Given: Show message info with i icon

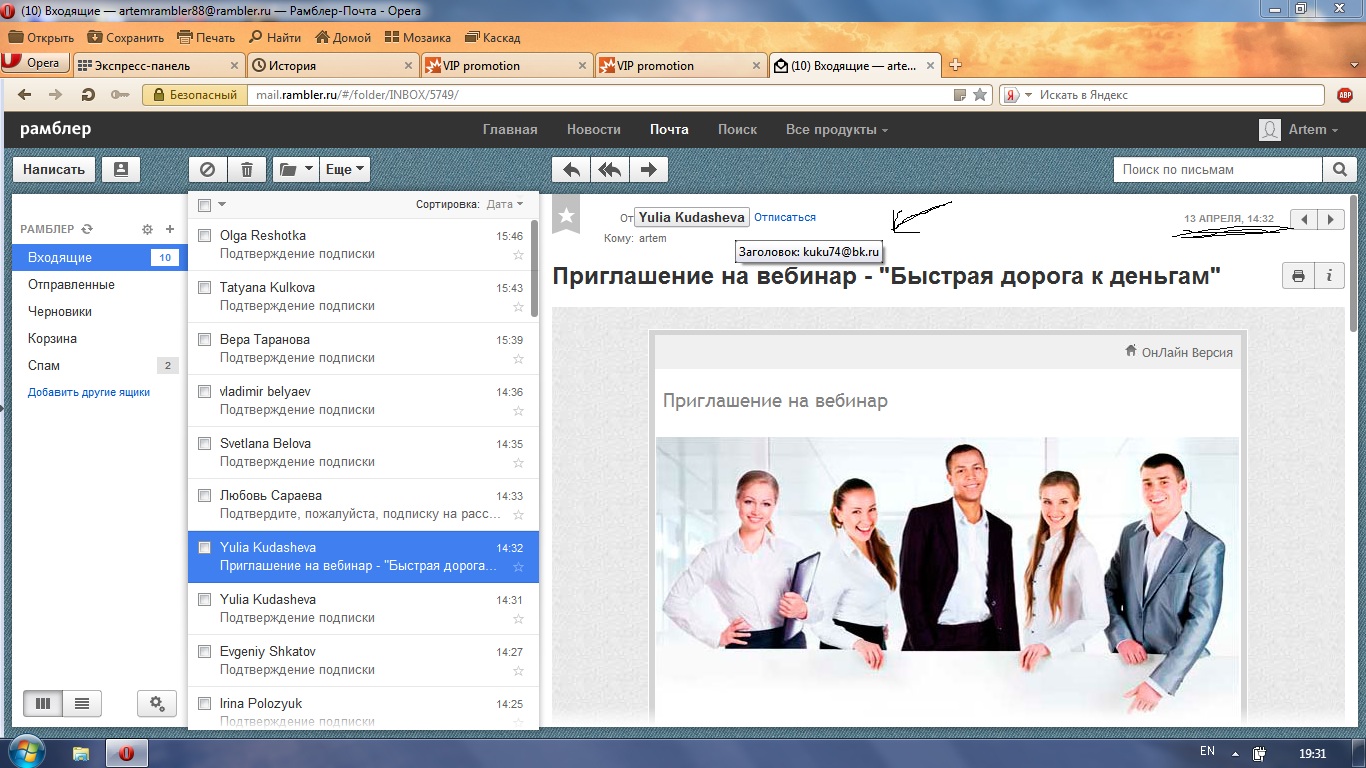Looking at the screenshot, I should coord(1329,276).
